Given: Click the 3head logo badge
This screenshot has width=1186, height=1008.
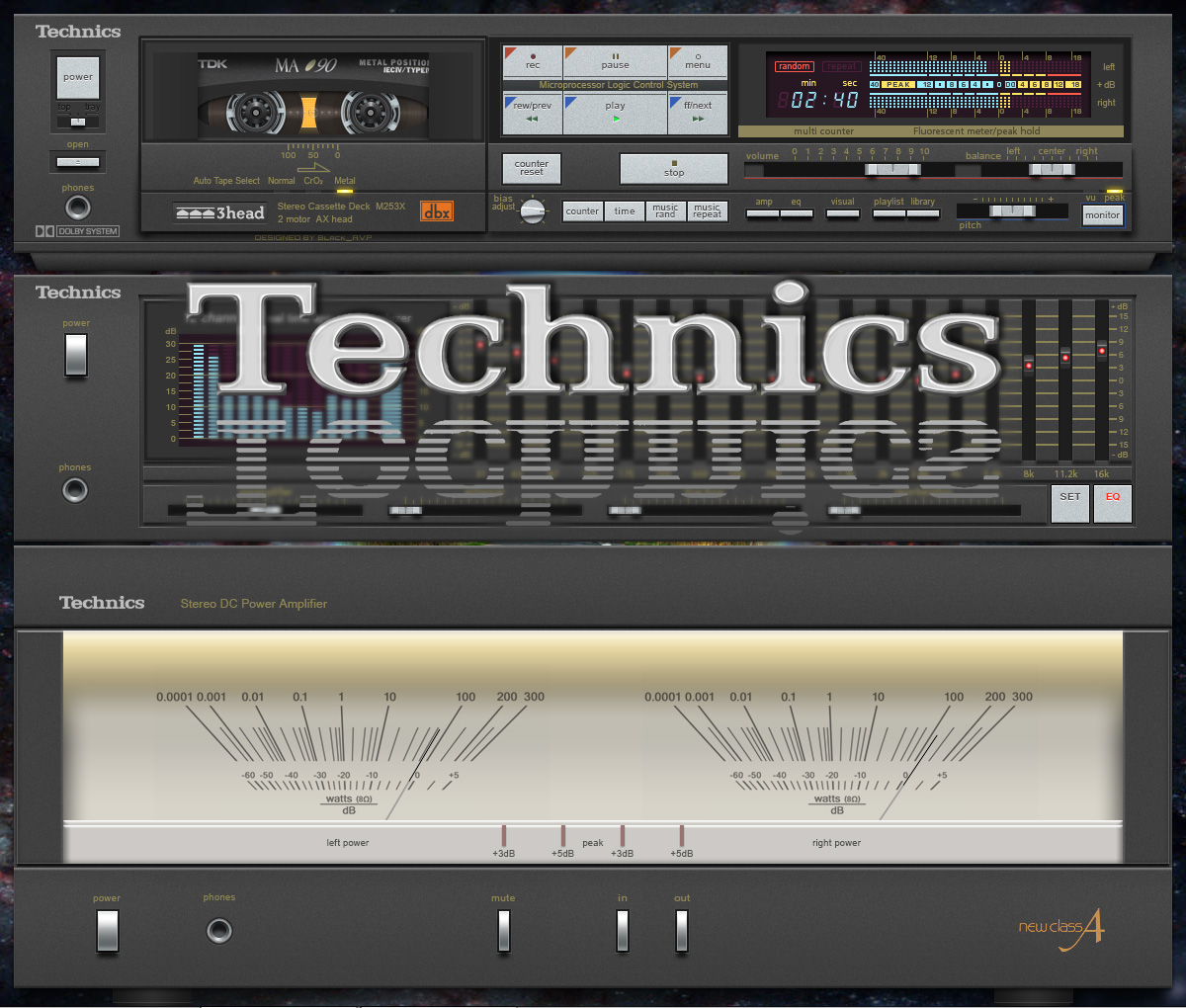Looking at the screenshot, I should click(x=220, y=212).
